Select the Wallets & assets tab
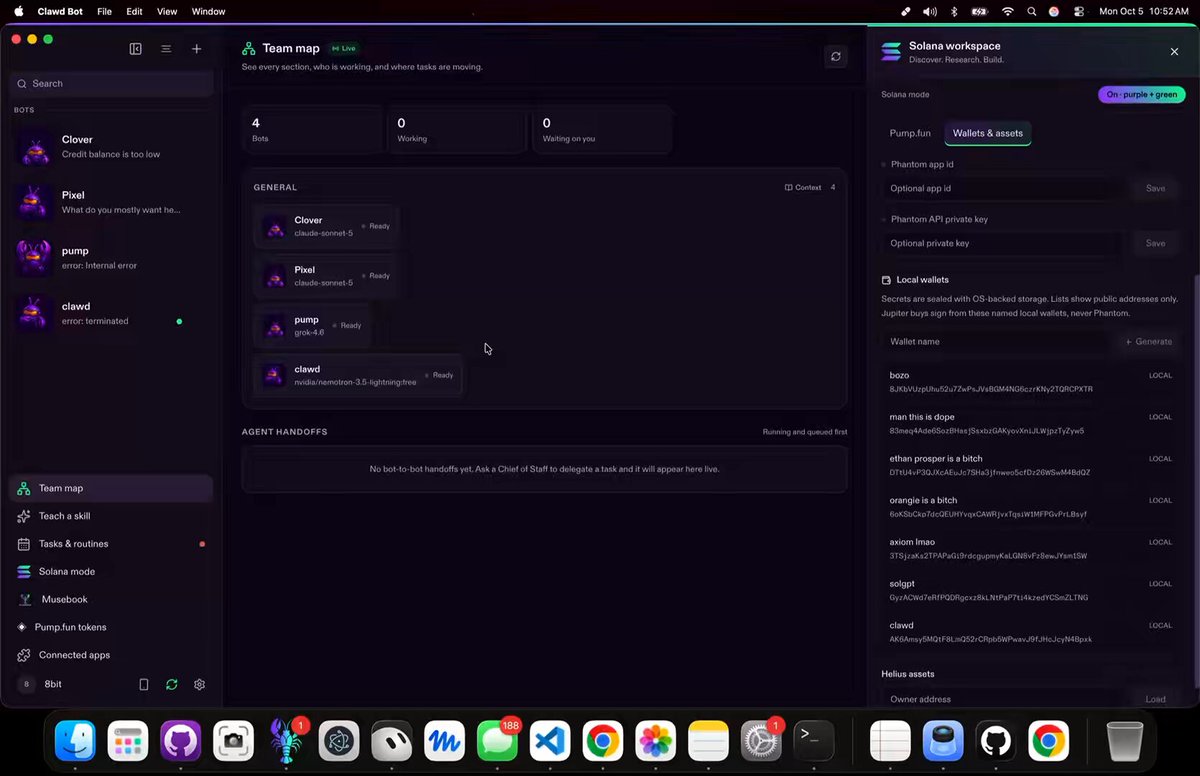Viewport: 1200px width, 776px height. point(988,133)
